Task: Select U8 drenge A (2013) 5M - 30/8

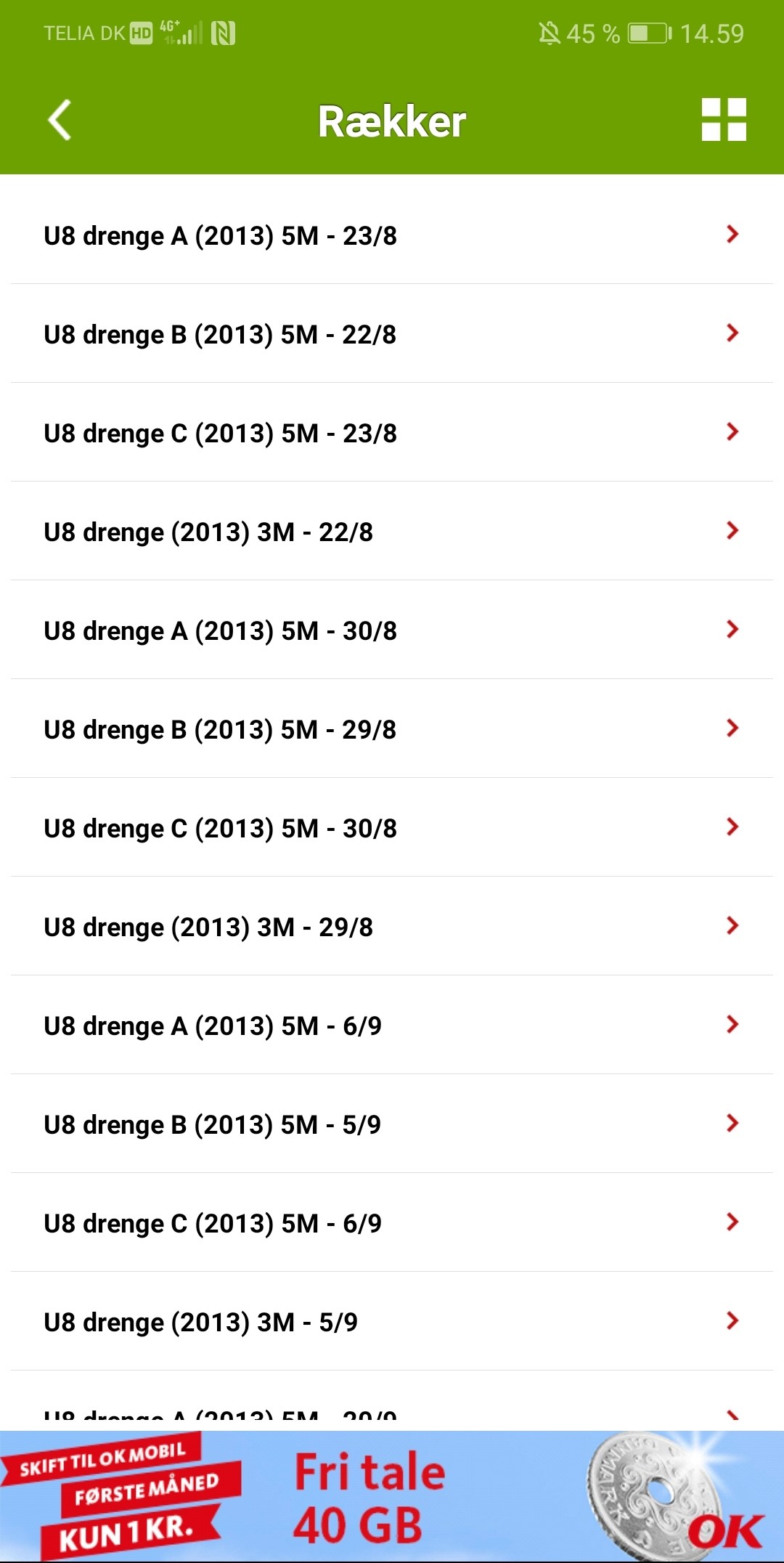Action: coord(221,631)
